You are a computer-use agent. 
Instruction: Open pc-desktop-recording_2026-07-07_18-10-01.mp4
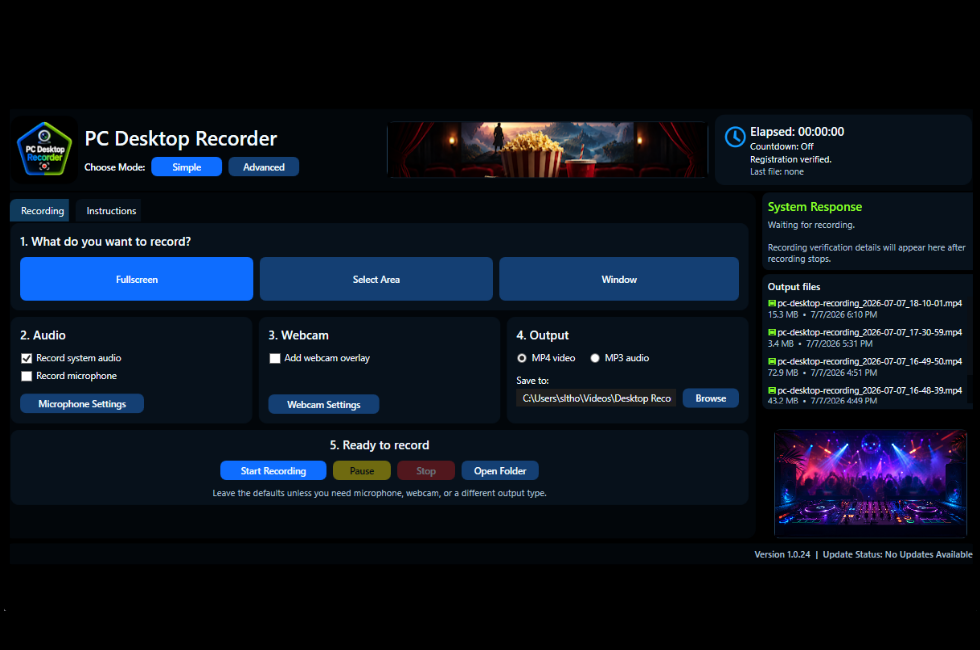click(x=869, y=303)
